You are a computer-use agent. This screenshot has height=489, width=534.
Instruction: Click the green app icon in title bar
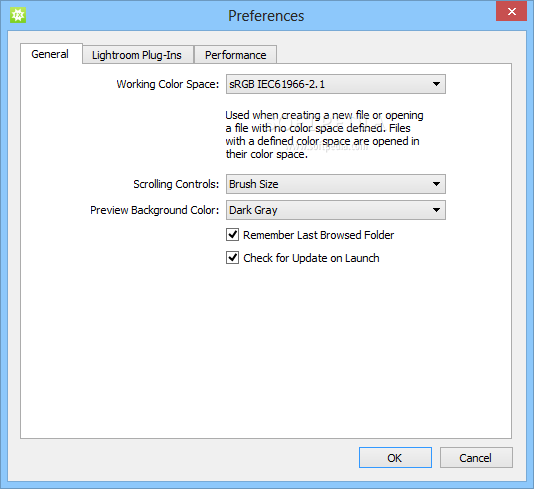pos(18,15)
